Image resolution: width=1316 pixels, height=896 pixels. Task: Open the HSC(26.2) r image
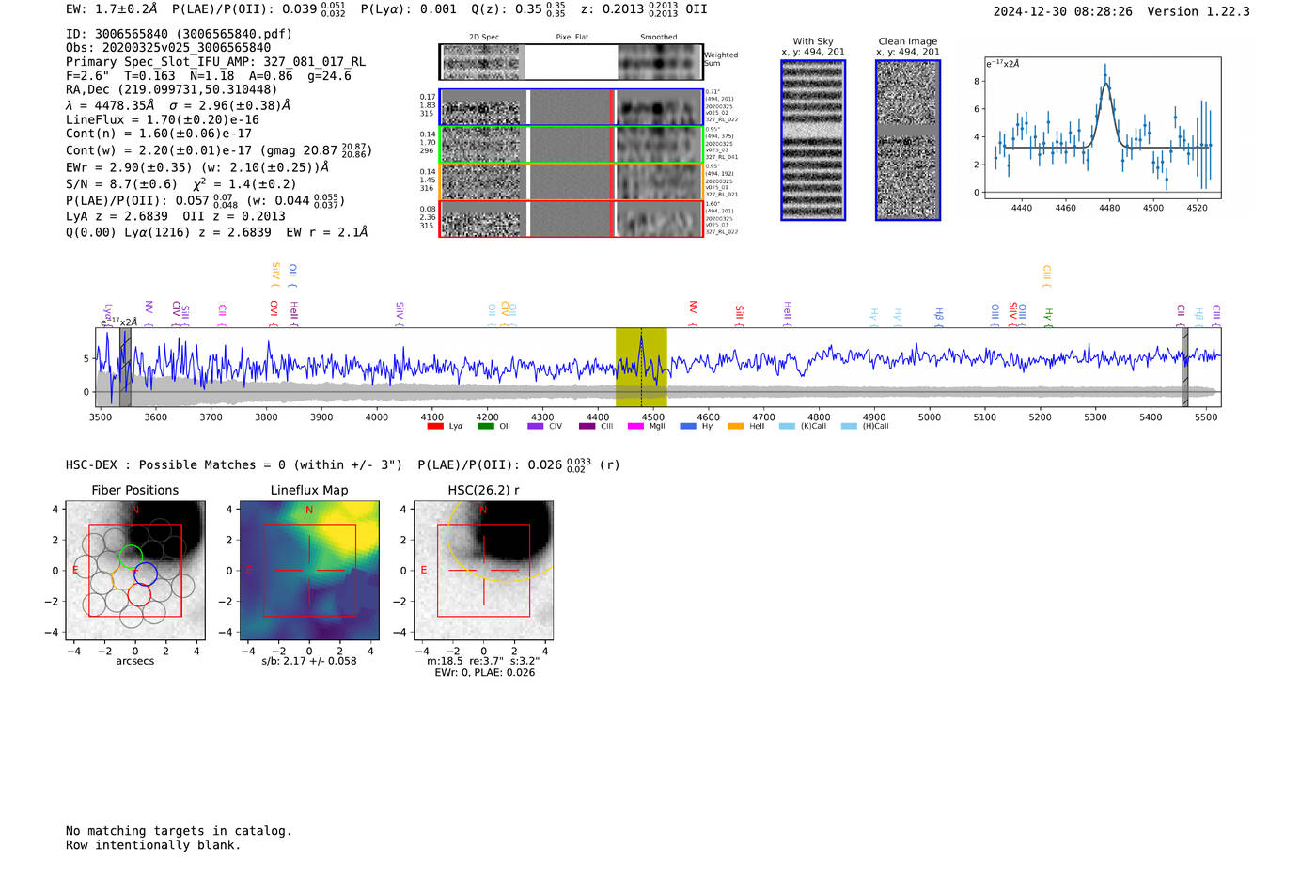(483, 571)
